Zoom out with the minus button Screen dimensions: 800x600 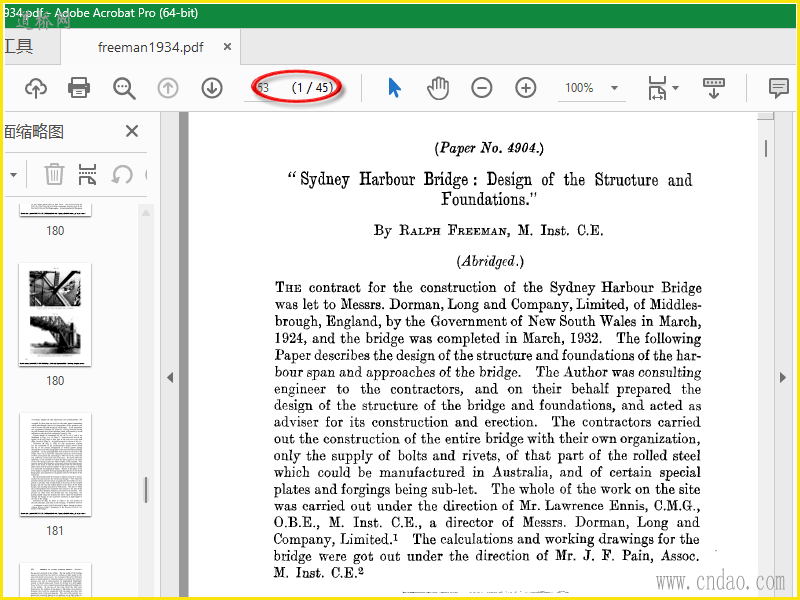[482, 88]
